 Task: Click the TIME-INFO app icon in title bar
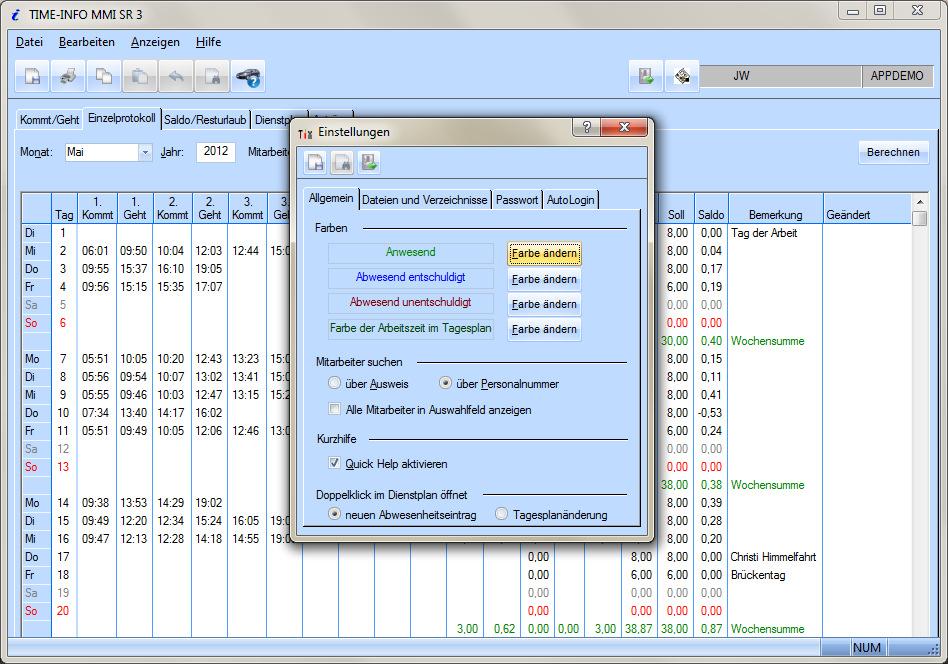coord(15,15)
